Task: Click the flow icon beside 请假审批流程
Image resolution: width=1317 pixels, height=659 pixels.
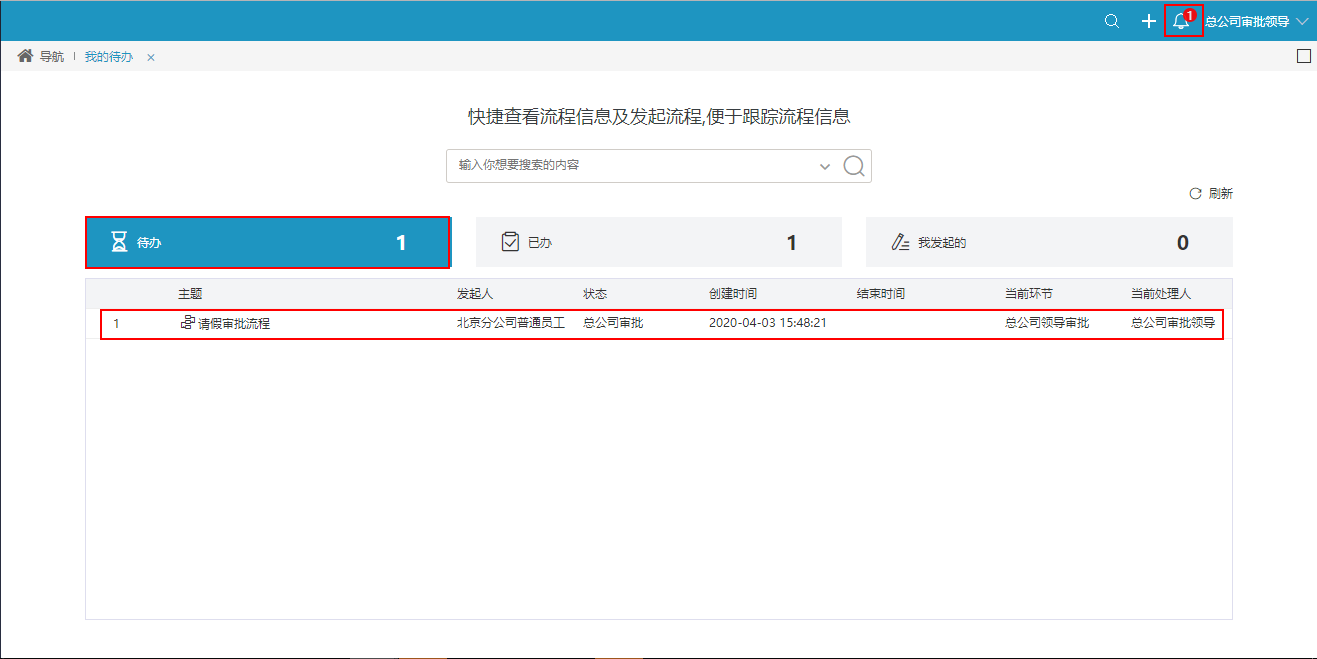Action: click(187, 323)
